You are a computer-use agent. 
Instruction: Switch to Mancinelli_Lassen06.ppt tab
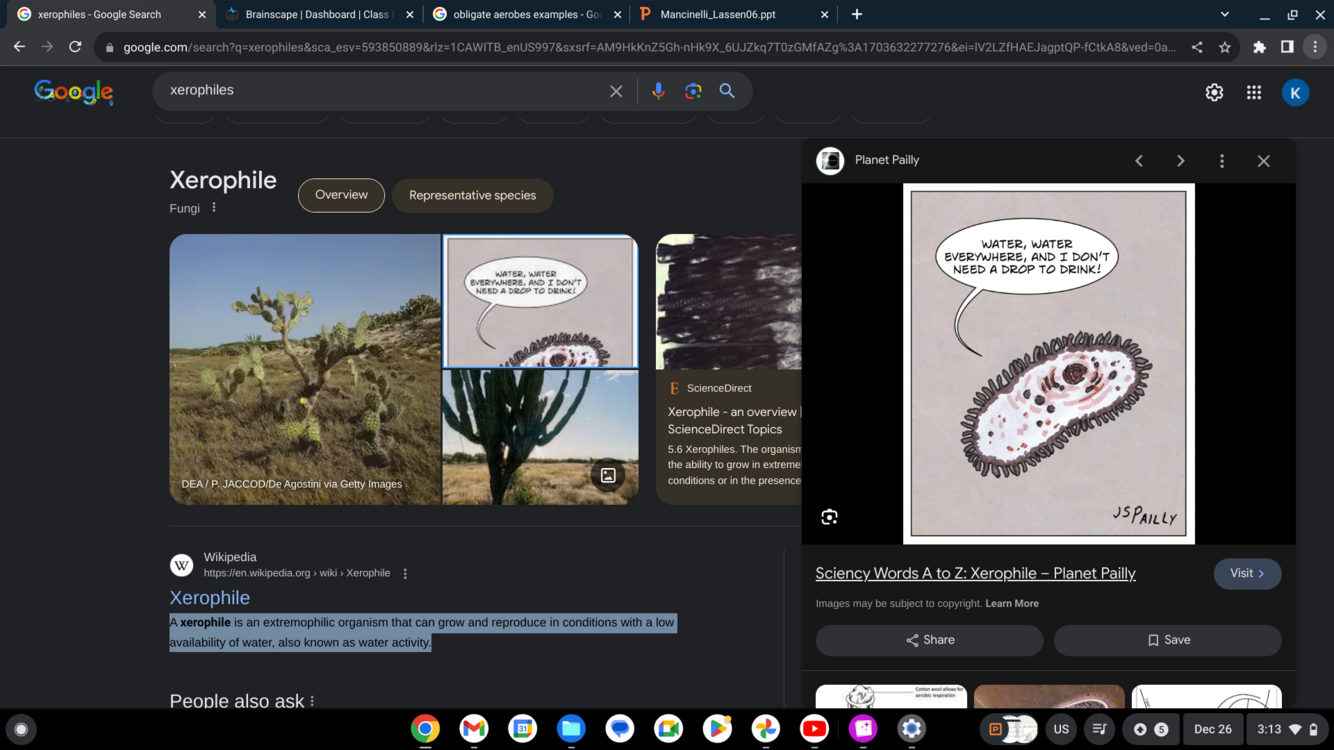733,14
